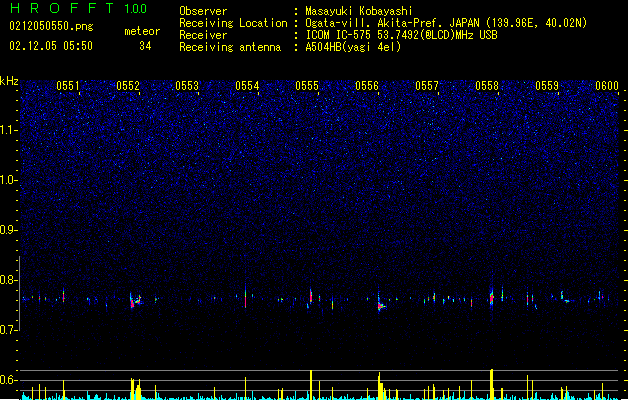Click the yellow power bar at 0555

pyautogui.click(x=311, y=385)
